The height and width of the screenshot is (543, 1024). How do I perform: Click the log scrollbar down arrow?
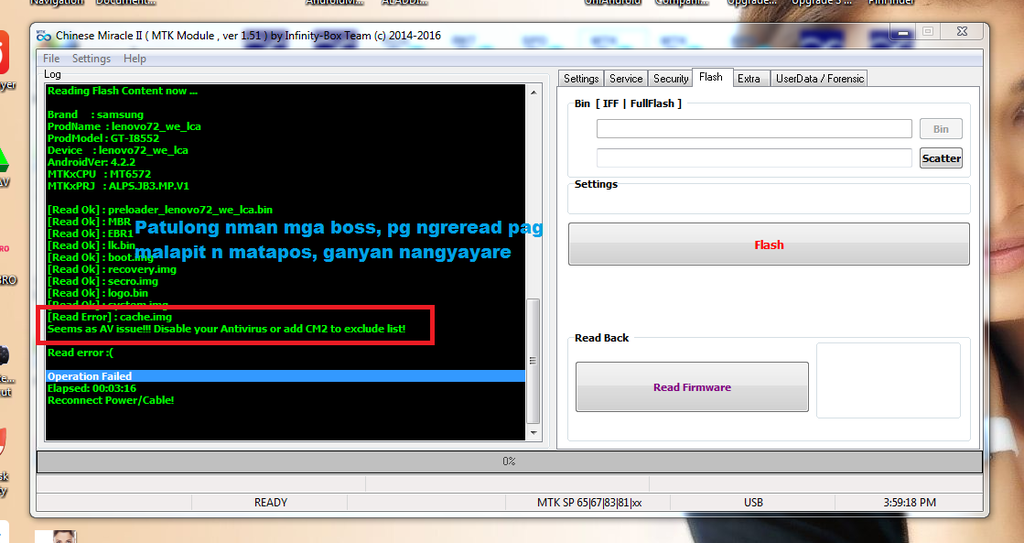[534, 433]
